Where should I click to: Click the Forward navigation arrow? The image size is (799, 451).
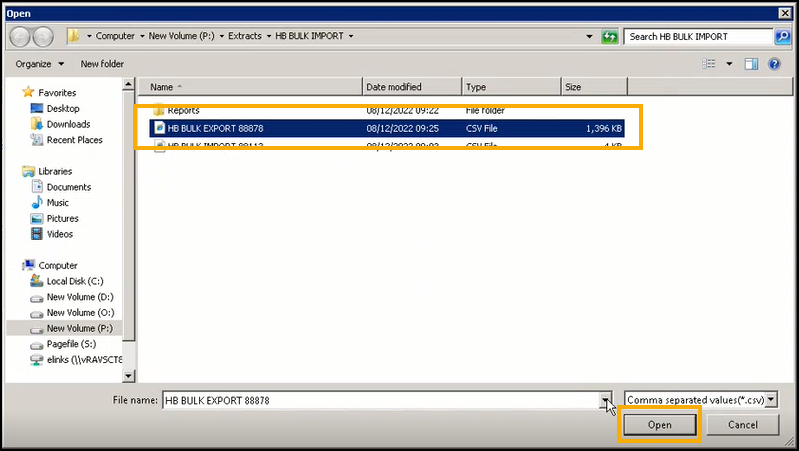coord(44,36)
